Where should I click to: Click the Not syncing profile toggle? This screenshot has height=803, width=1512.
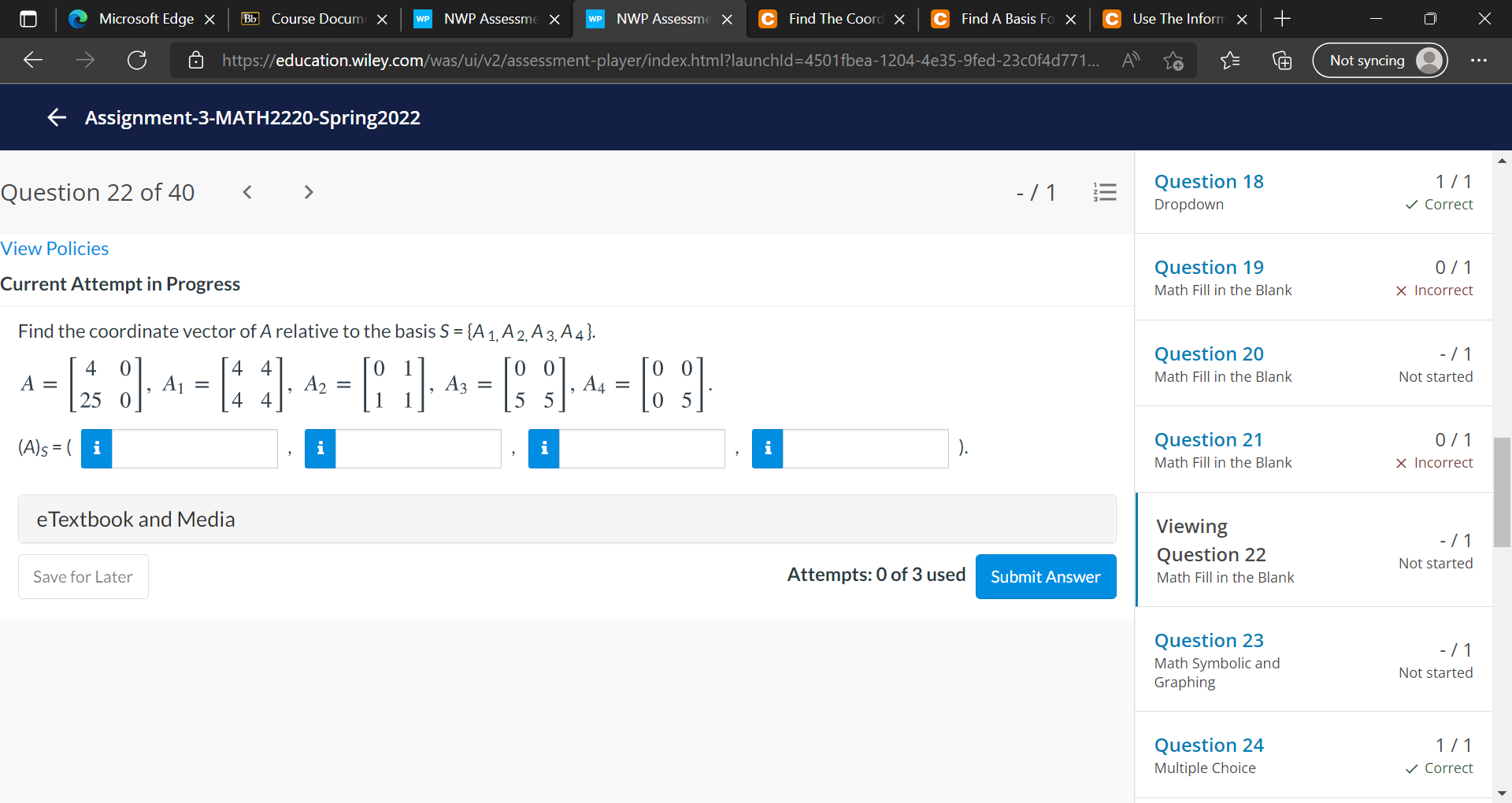(x=1368, y=60)
